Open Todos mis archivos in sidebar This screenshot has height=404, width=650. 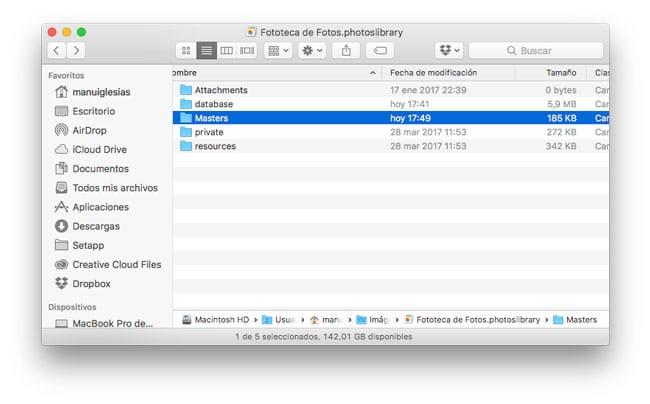tap(107, 188)
